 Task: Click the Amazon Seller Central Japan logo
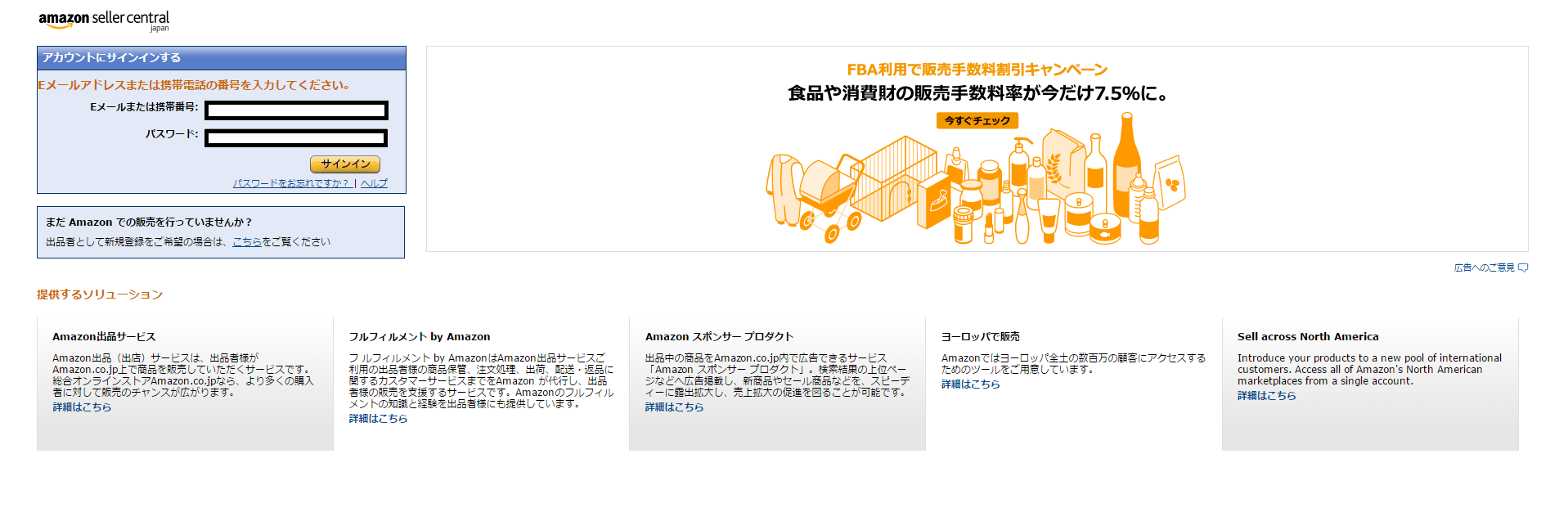pos(104,20)
